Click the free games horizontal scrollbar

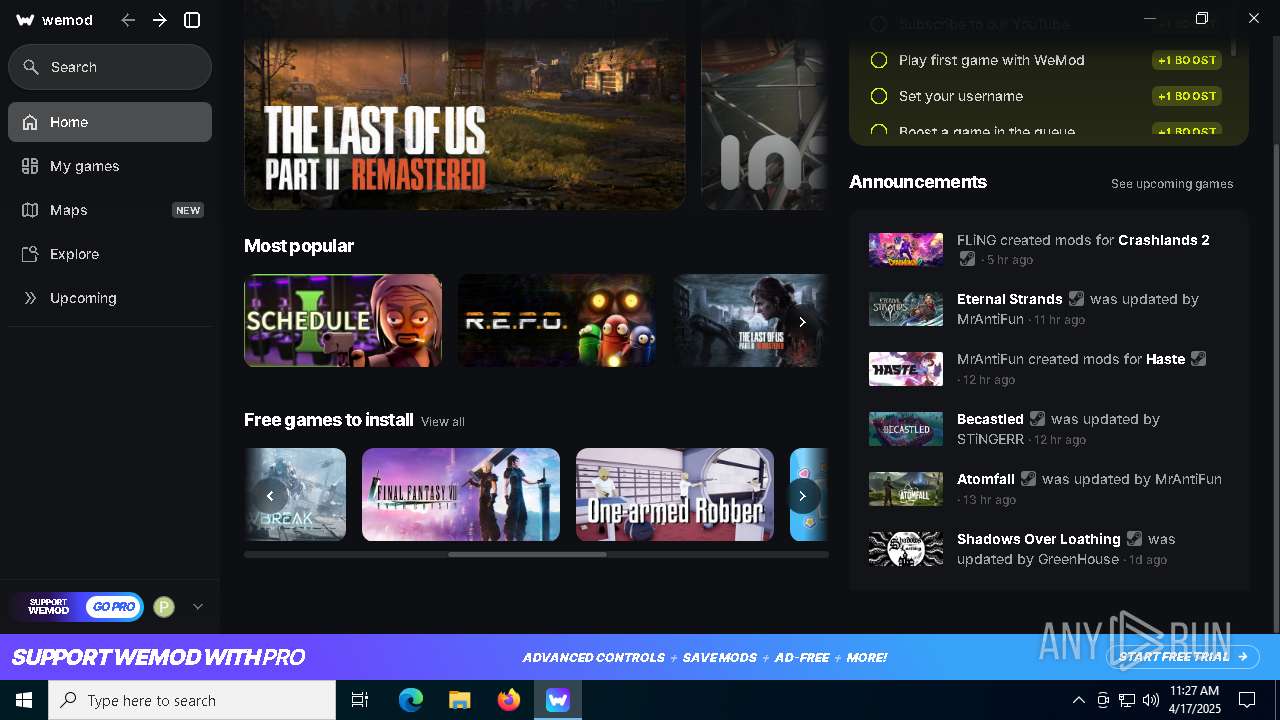[x=527, y=554]
